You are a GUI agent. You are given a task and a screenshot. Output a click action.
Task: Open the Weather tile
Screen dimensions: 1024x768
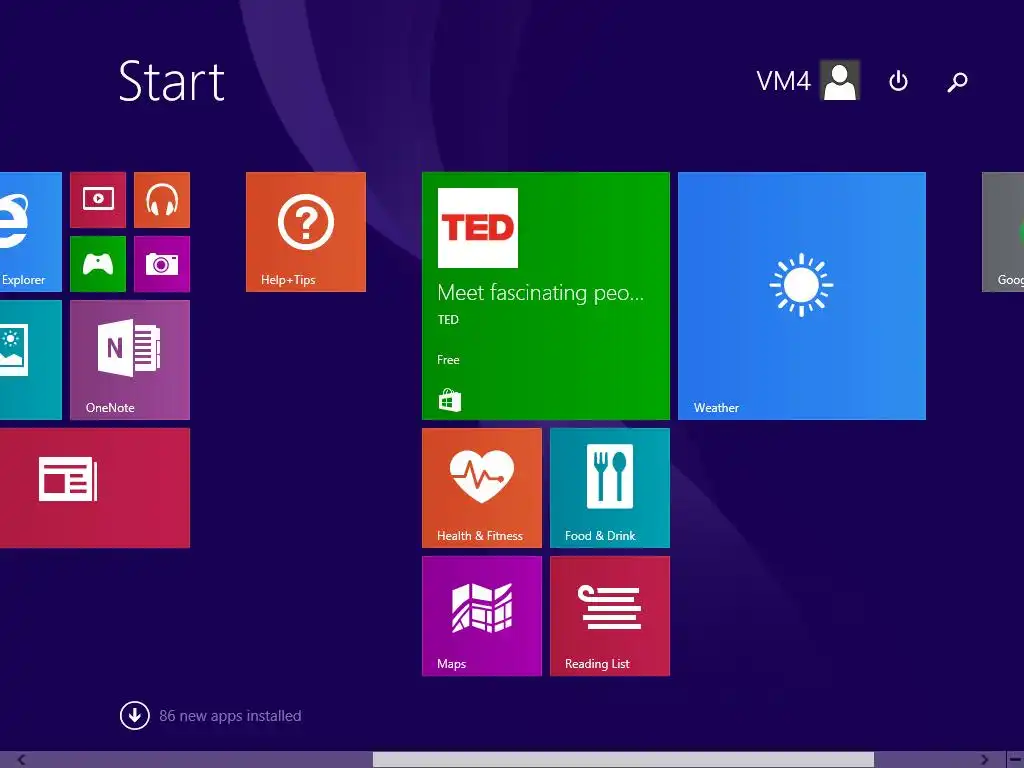tap(802, 296)
